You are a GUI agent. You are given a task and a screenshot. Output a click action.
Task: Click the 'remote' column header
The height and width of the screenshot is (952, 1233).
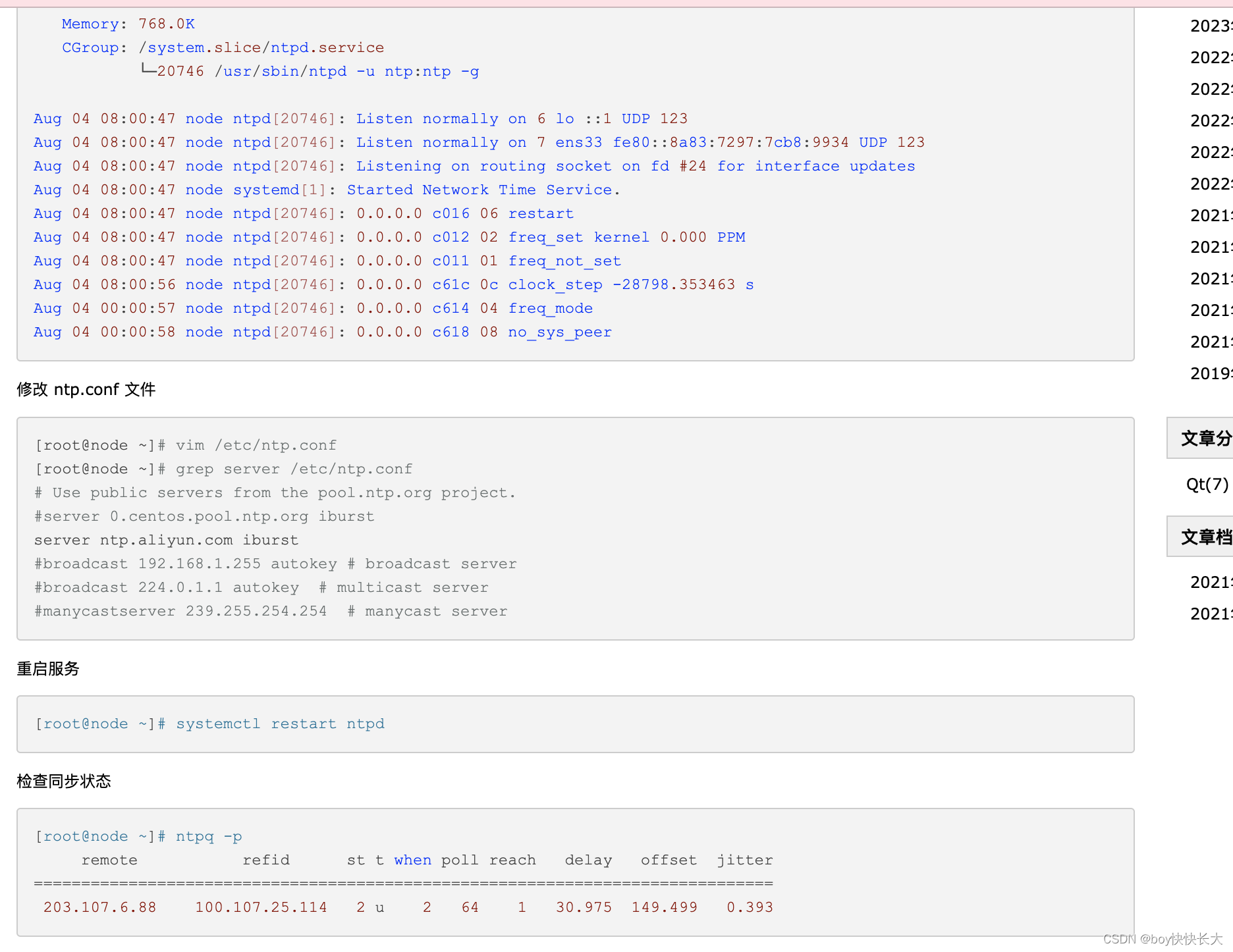[x=109, y=860]
